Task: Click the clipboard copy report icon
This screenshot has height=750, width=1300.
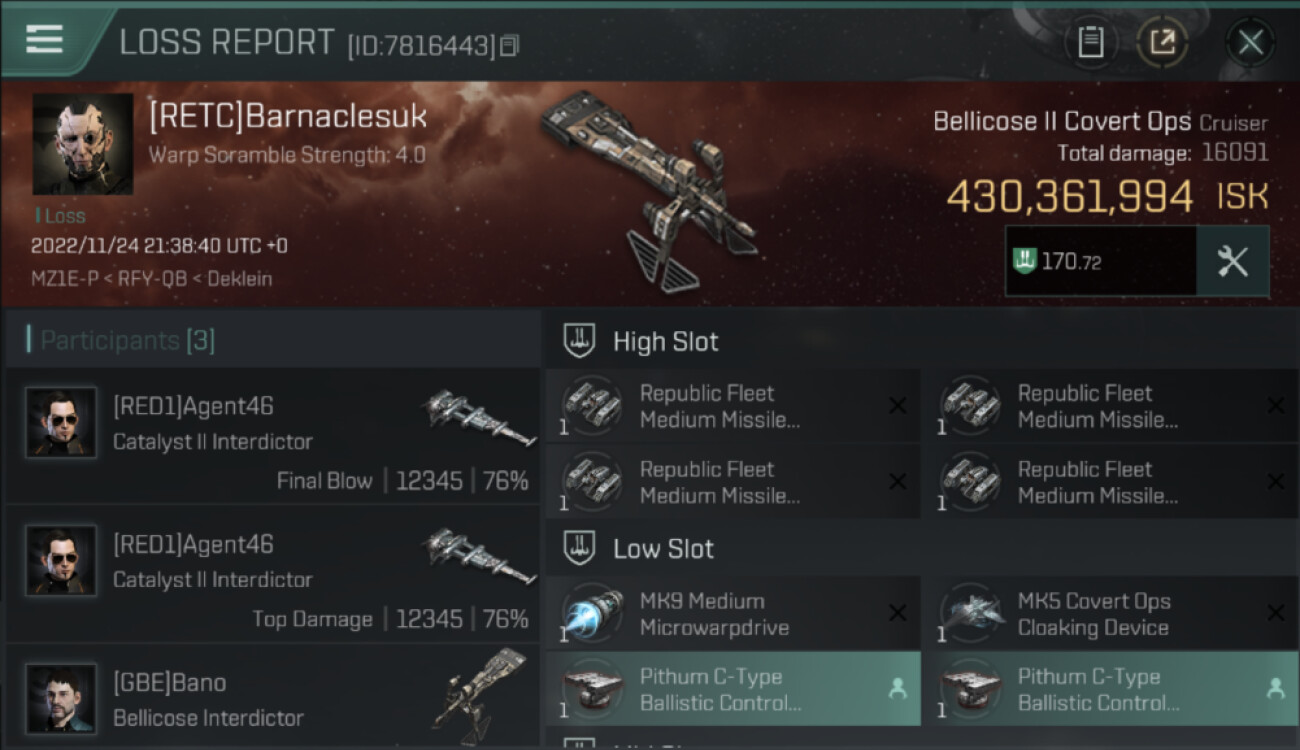Action: pyautogui.click(x=1090, y=42)
